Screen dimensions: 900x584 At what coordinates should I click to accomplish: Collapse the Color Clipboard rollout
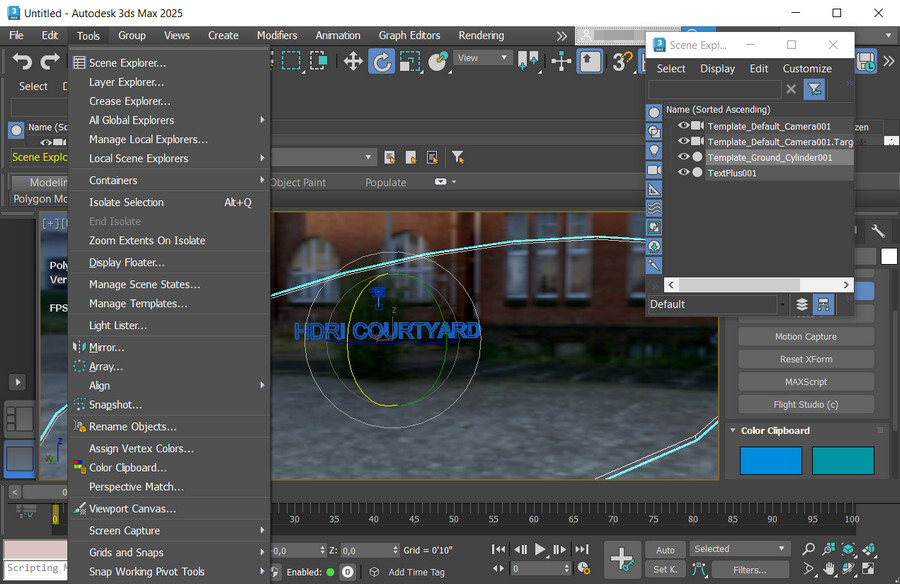click(733, 430)
